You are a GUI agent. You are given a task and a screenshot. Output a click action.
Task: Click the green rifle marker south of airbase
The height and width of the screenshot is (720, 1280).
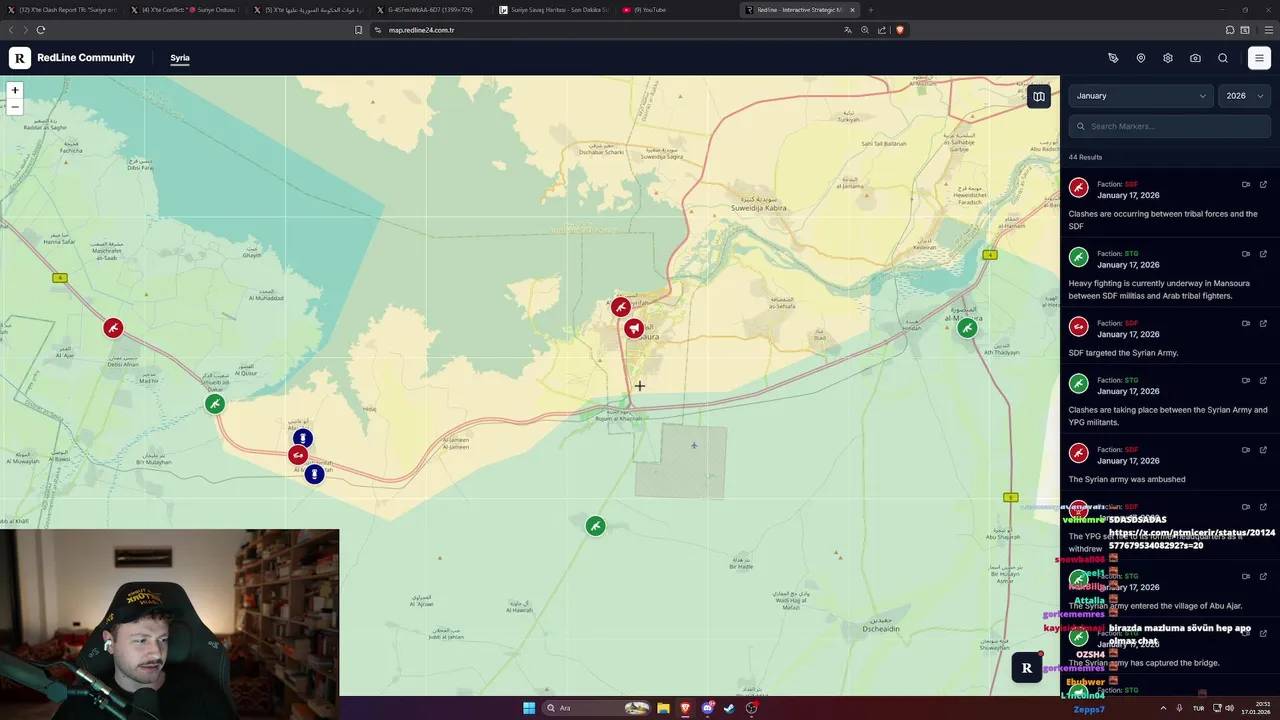596,526
